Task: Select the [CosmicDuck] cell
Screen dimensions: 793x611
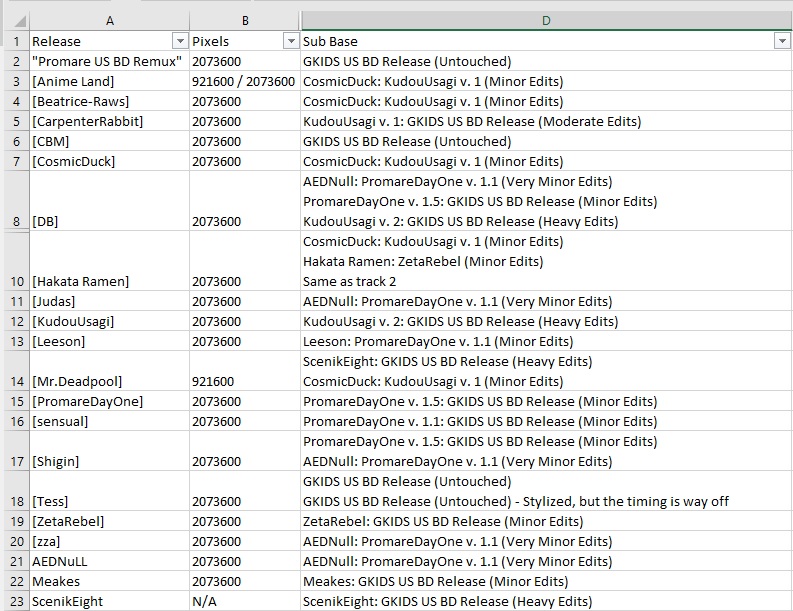Action: click(x=109, y=161)
